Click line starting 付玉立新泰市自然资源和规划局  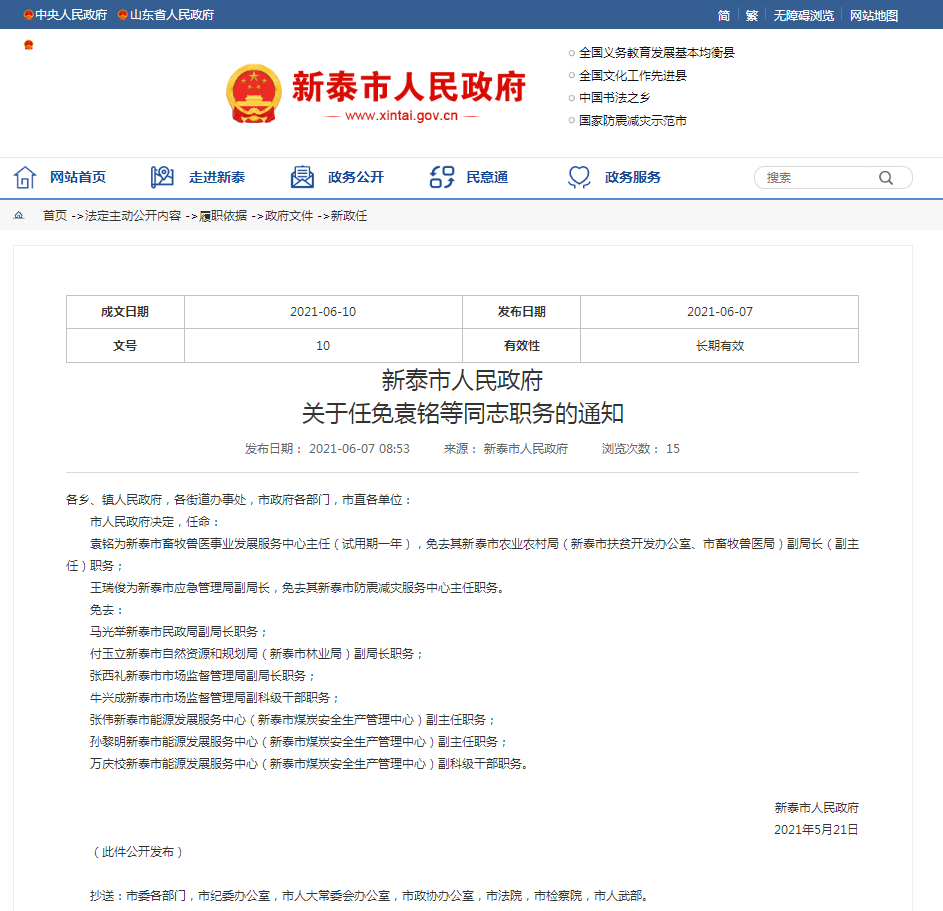point(257,654)
